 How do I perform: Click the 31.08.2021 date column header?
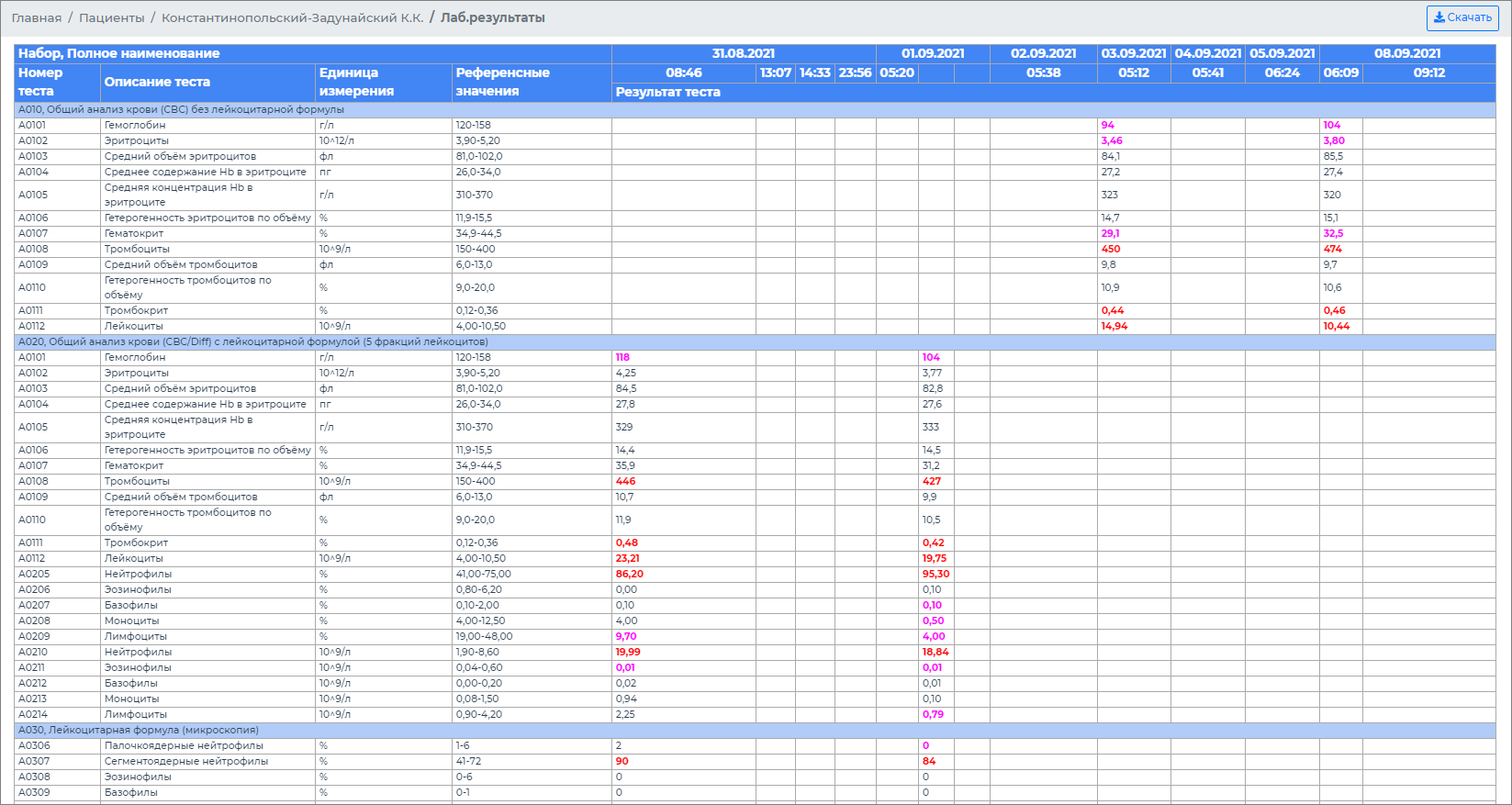(x=743, y=53)
